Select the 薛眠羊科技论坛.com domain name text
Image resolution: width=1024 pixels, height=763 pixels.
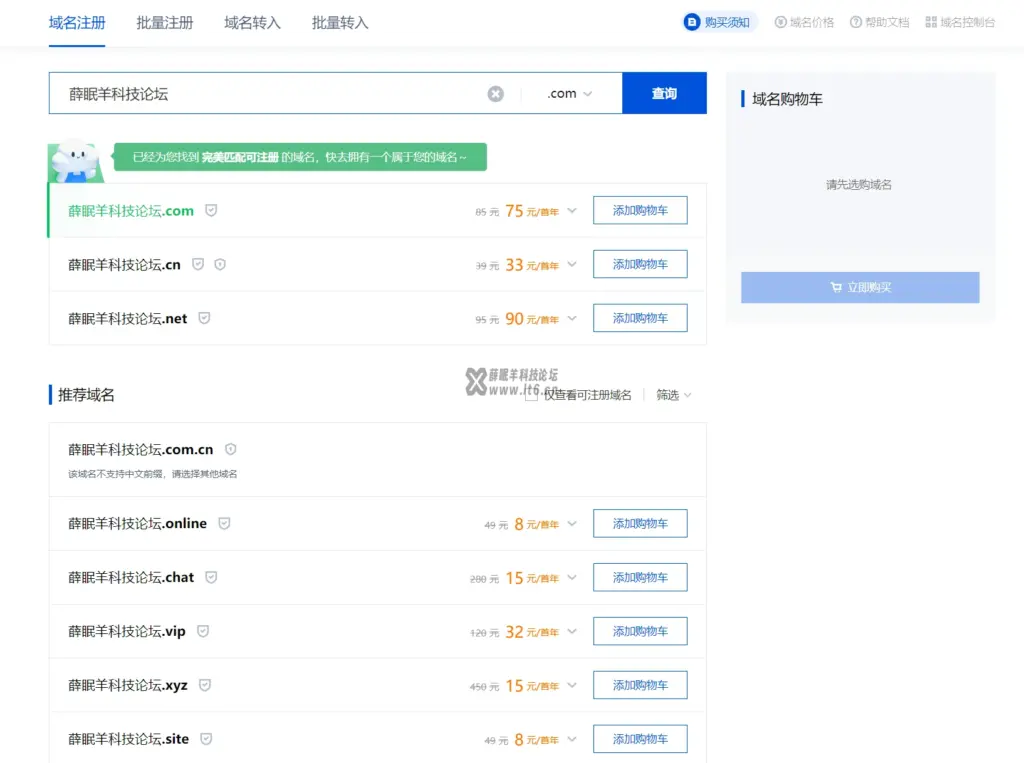pyautogui.click(x=131, y=211)
